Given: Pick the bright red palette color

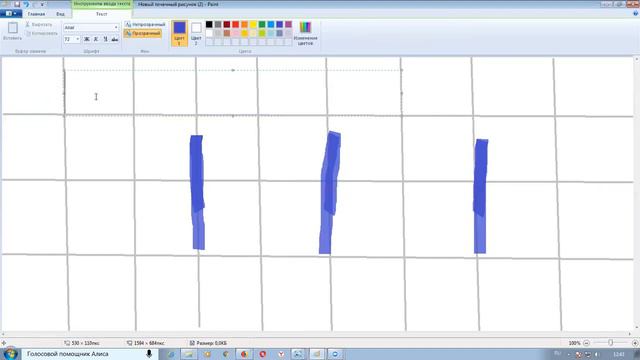Looking at the screenshot, I should 236,24.
